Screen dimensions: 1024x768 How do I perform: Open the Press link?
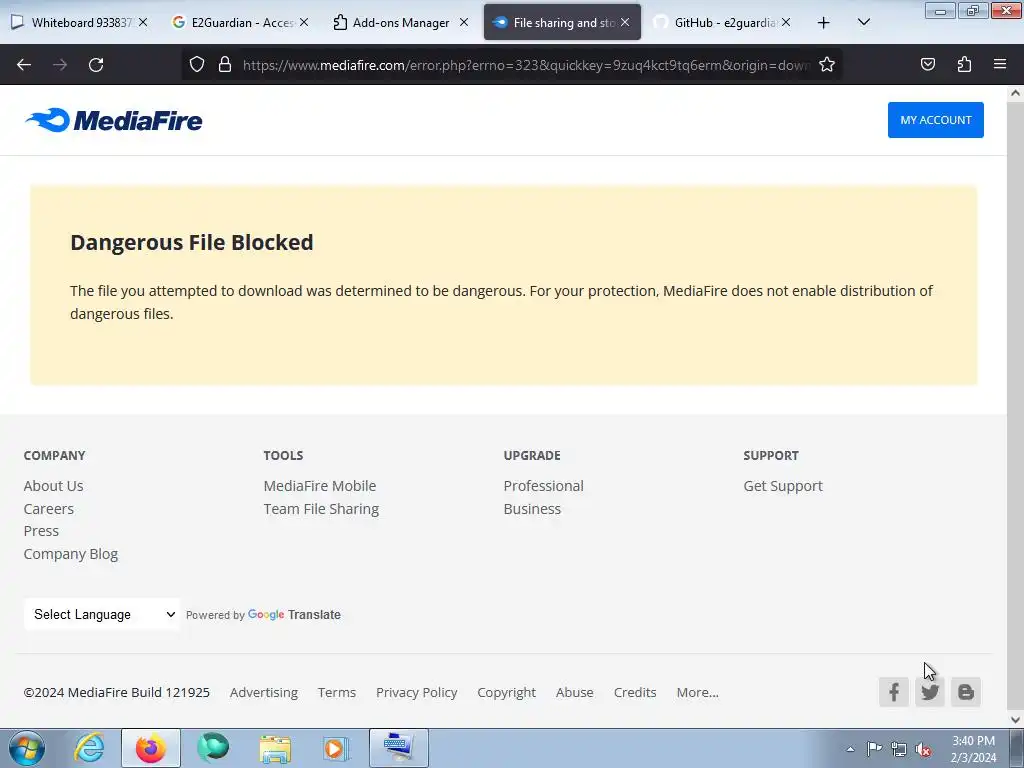tap(41, 531)
